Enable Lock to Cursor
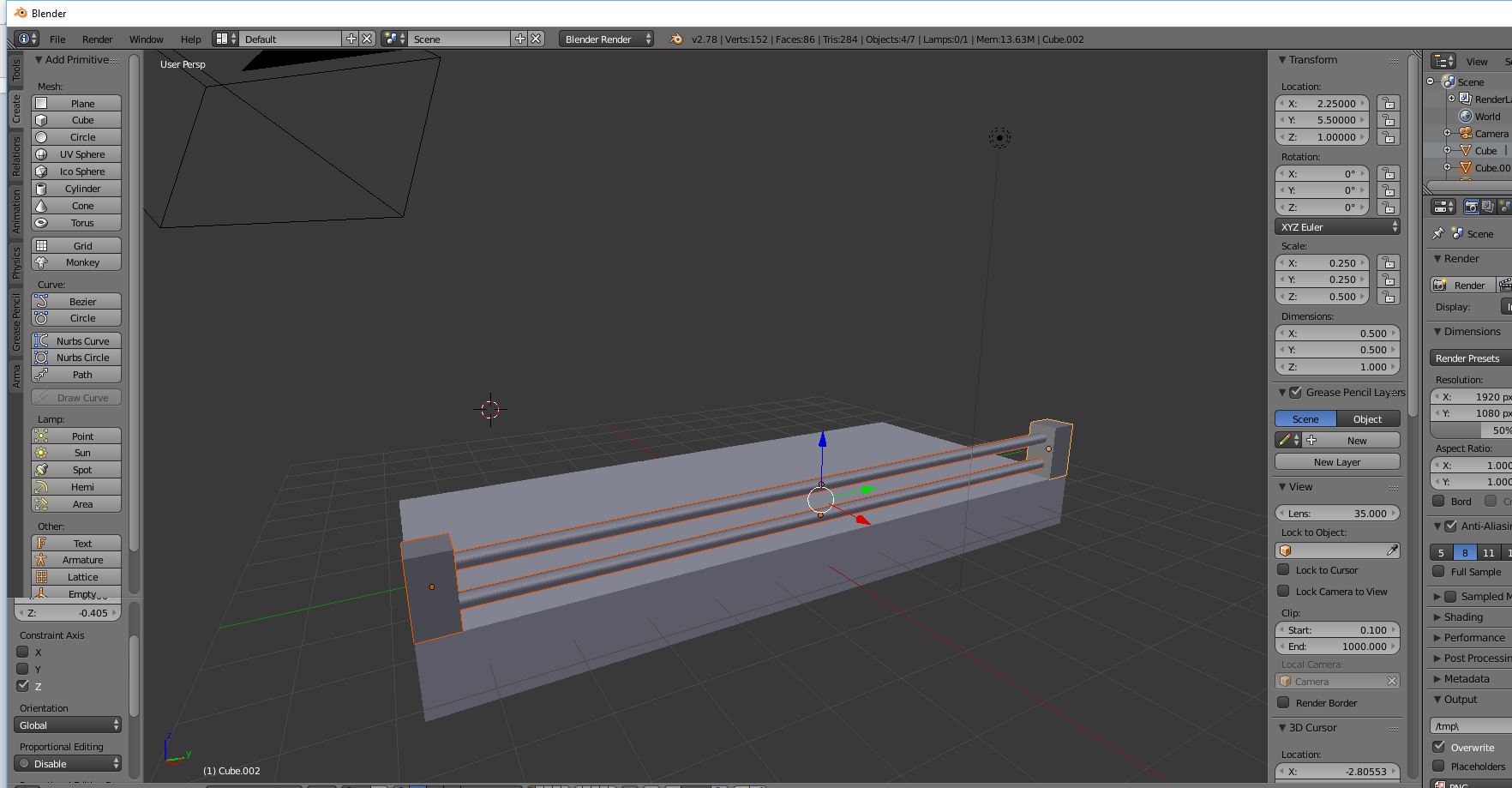1512x788 pixels. 1283,569
